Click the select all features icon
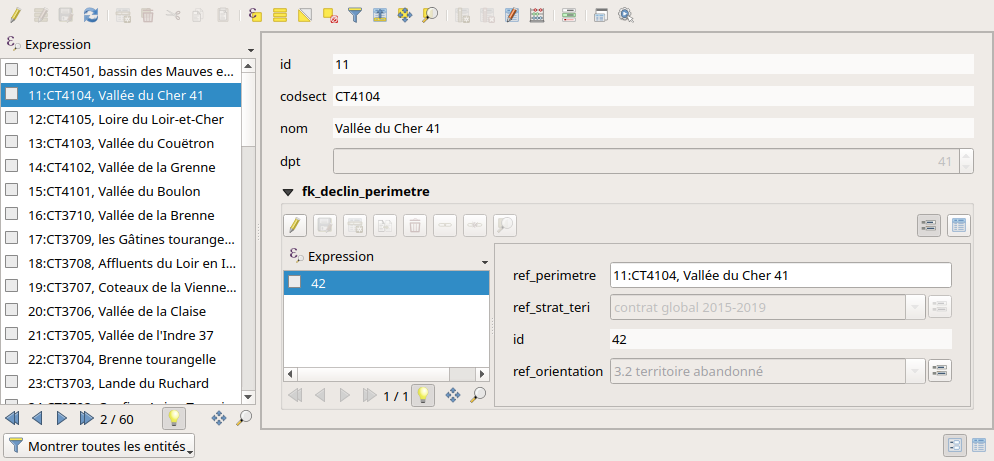This screenshot has height=461, width=994. 281,15
